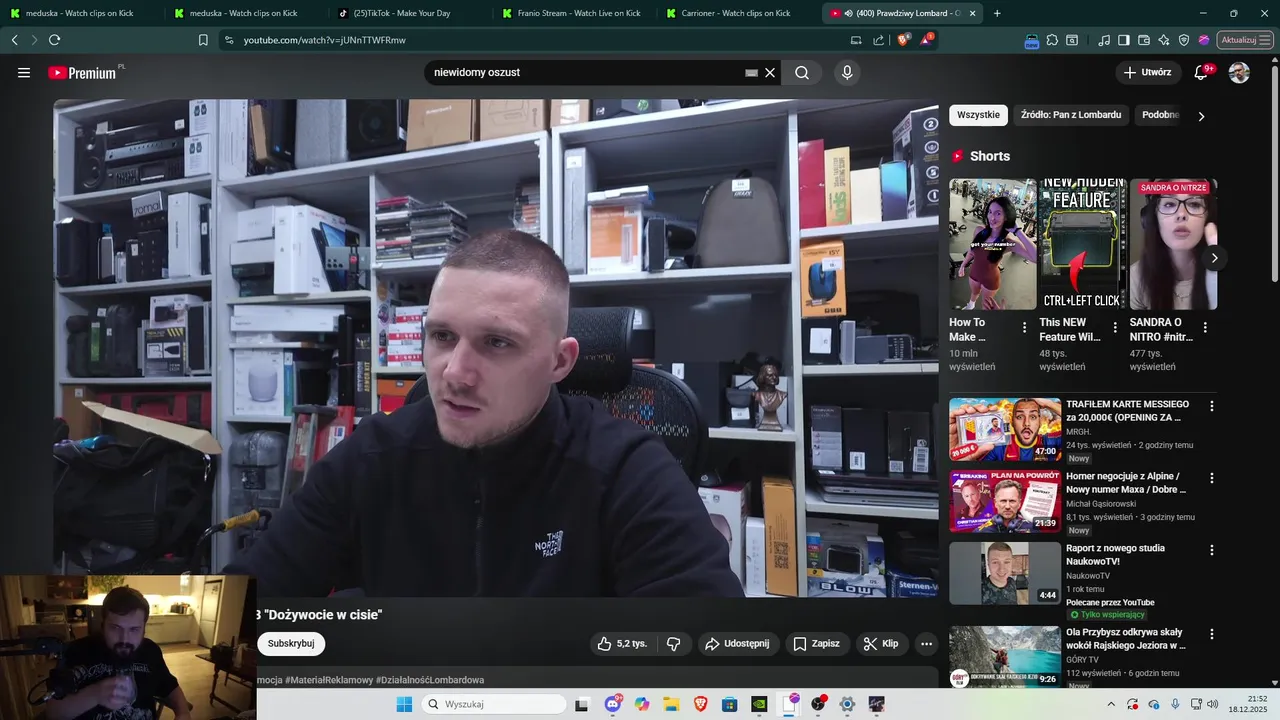Open more actions under the video

coord(926,644)
